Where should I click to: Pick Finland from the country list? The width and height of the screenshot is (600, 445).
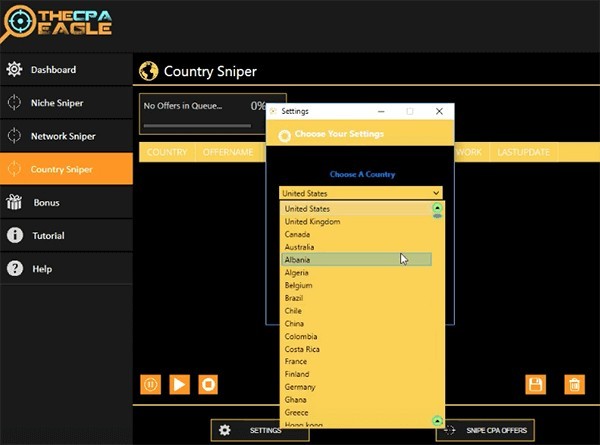[357, 374]
